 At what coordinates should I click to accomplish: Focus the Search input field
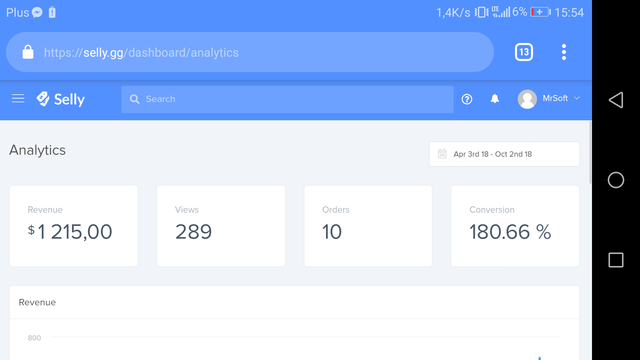point(287,99)
